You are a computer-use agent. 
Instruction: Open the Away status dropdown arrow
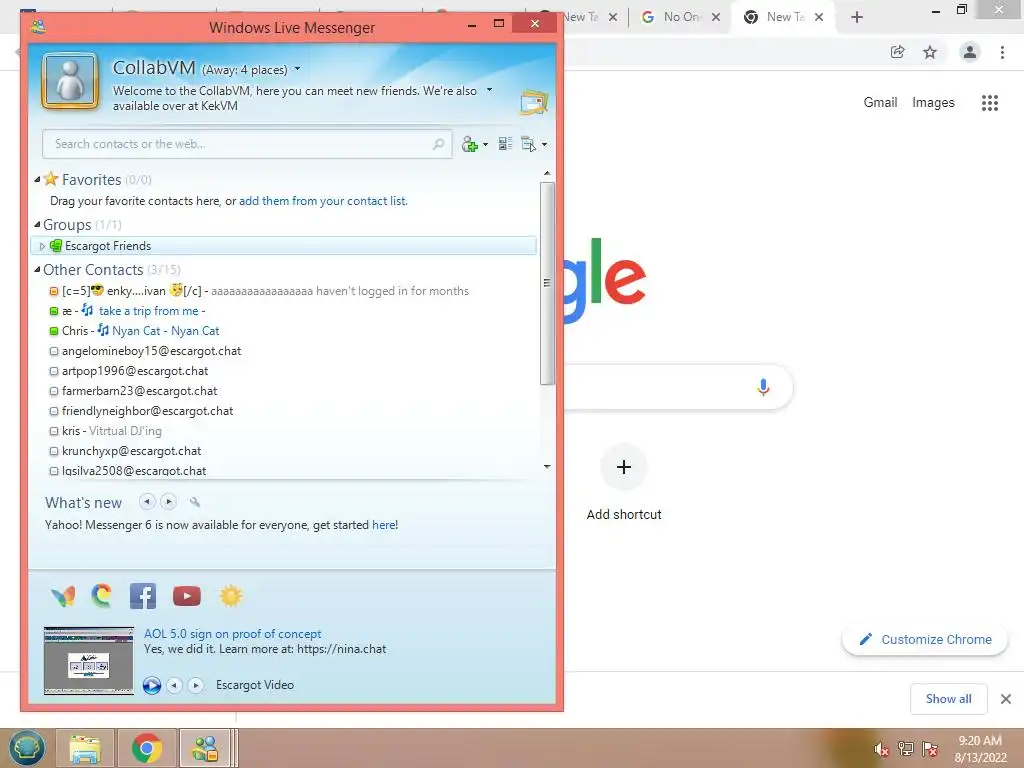click(298, 69)
